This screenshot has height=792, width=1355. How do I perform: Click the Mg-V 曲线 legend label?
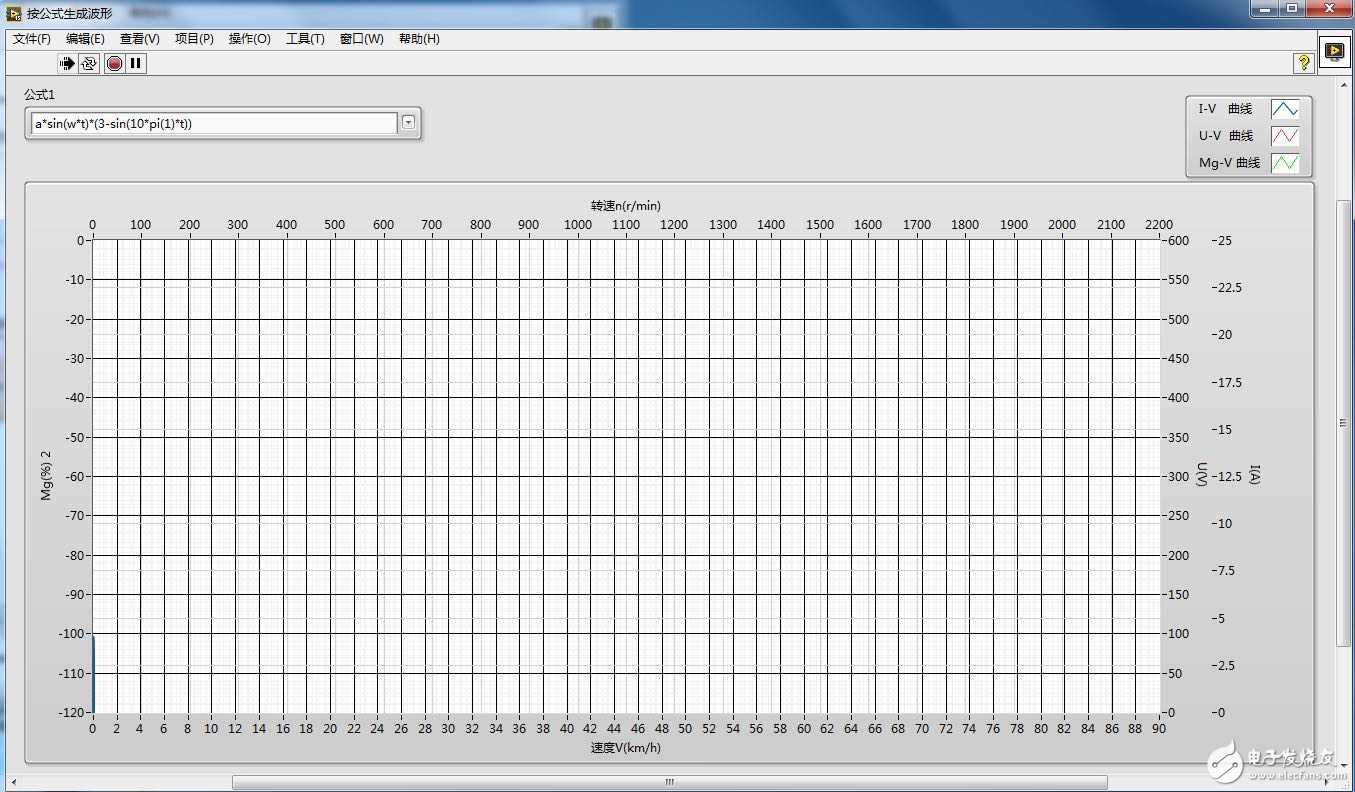tap(1230, 163)
